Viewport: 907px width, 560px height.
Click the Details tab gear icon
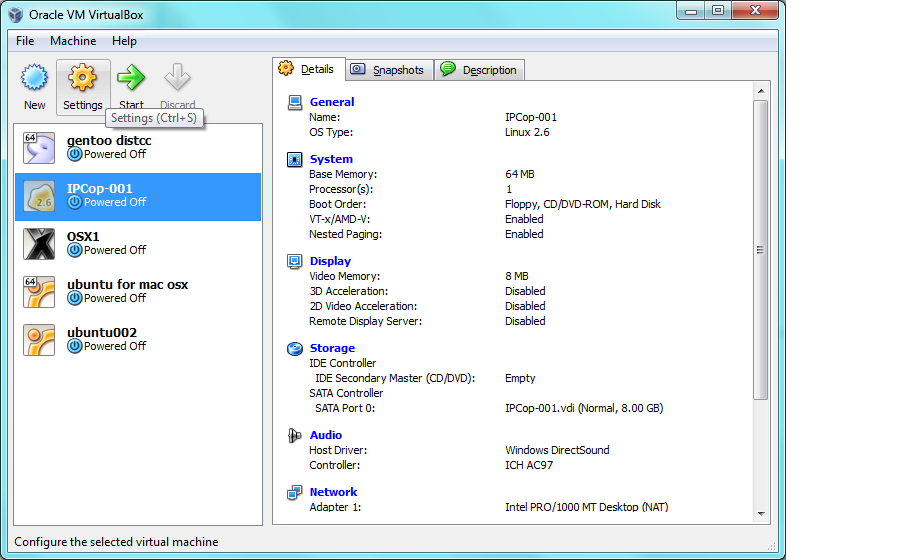click(286, 68)
